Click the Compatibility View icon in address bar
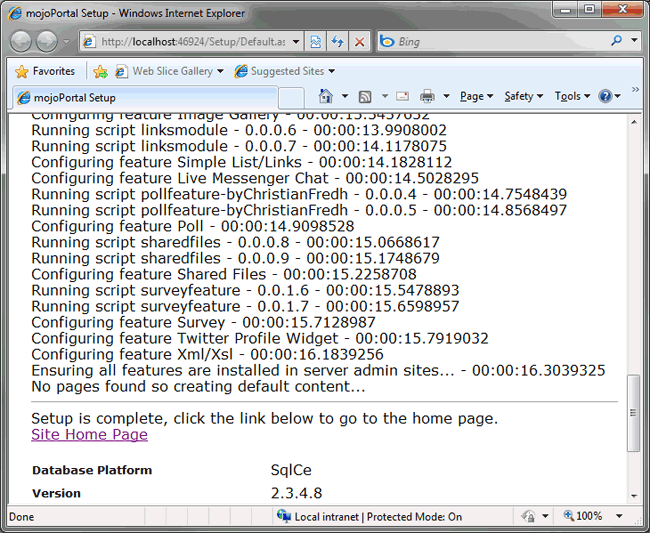The image size is (650, 533). 315,42
